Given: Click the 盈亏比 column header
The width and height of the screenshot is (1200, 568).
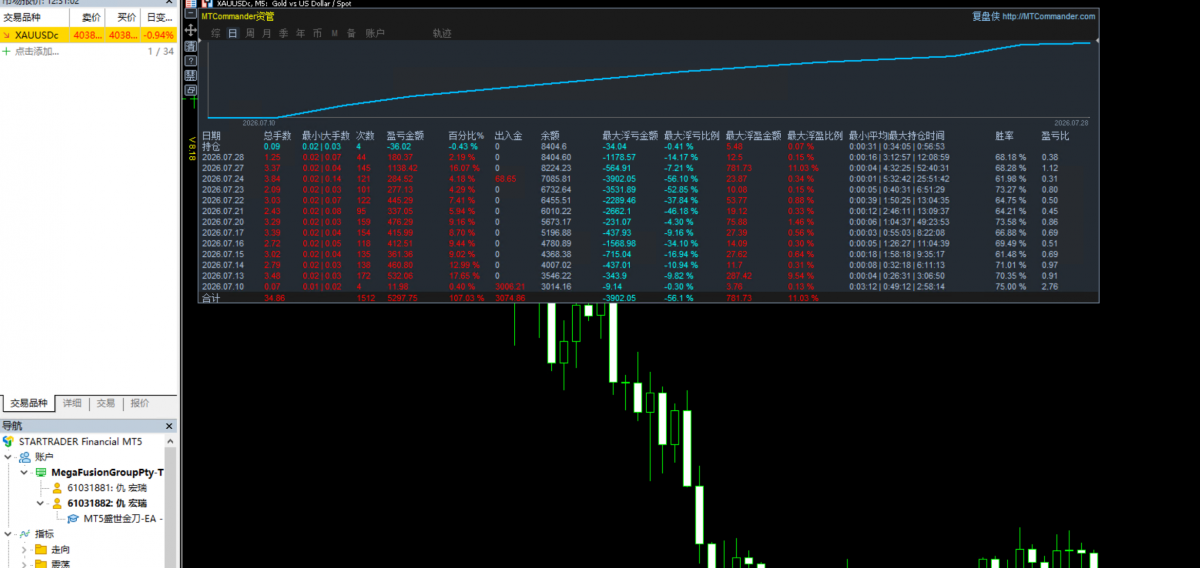Looking at the screenshot, I should [x=1056, y=135].
